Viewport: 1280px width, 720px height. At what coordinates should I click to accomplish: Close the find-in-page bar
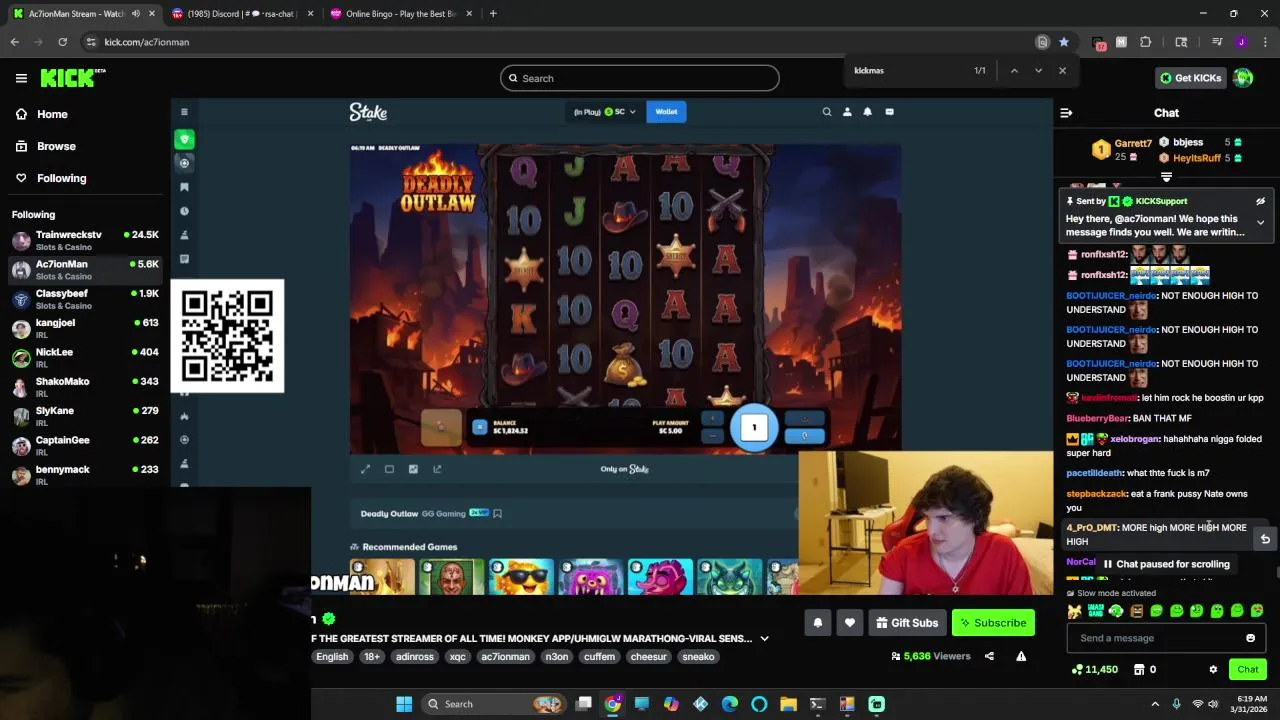[1062, 70]
